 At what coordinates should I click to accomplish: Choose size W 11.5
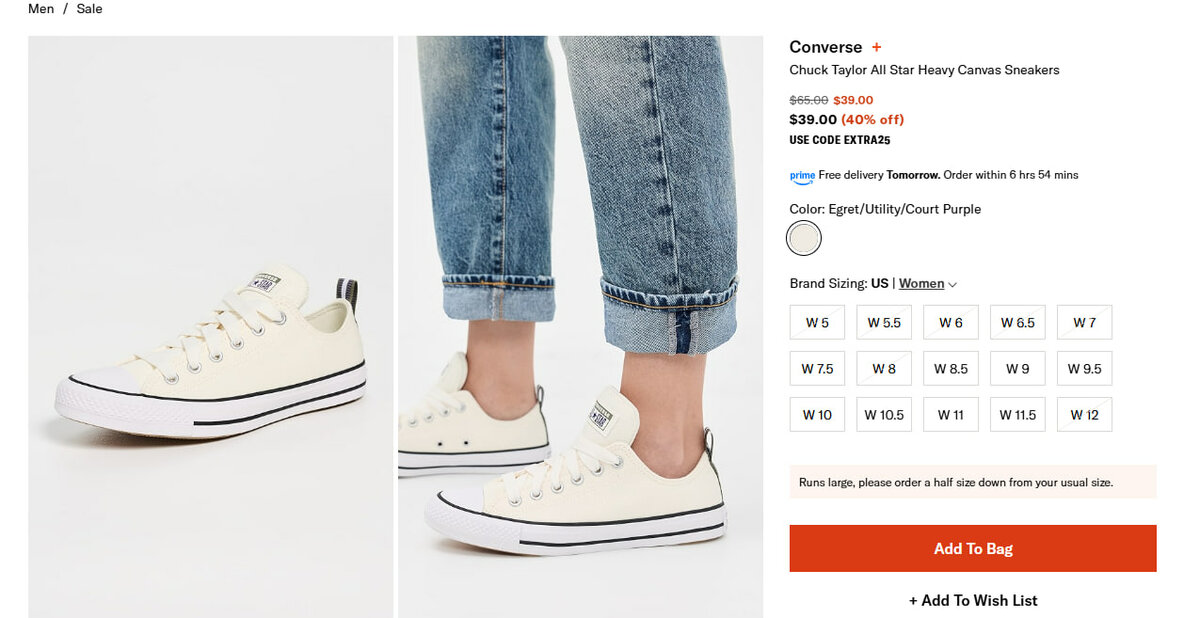[1018, 415]
